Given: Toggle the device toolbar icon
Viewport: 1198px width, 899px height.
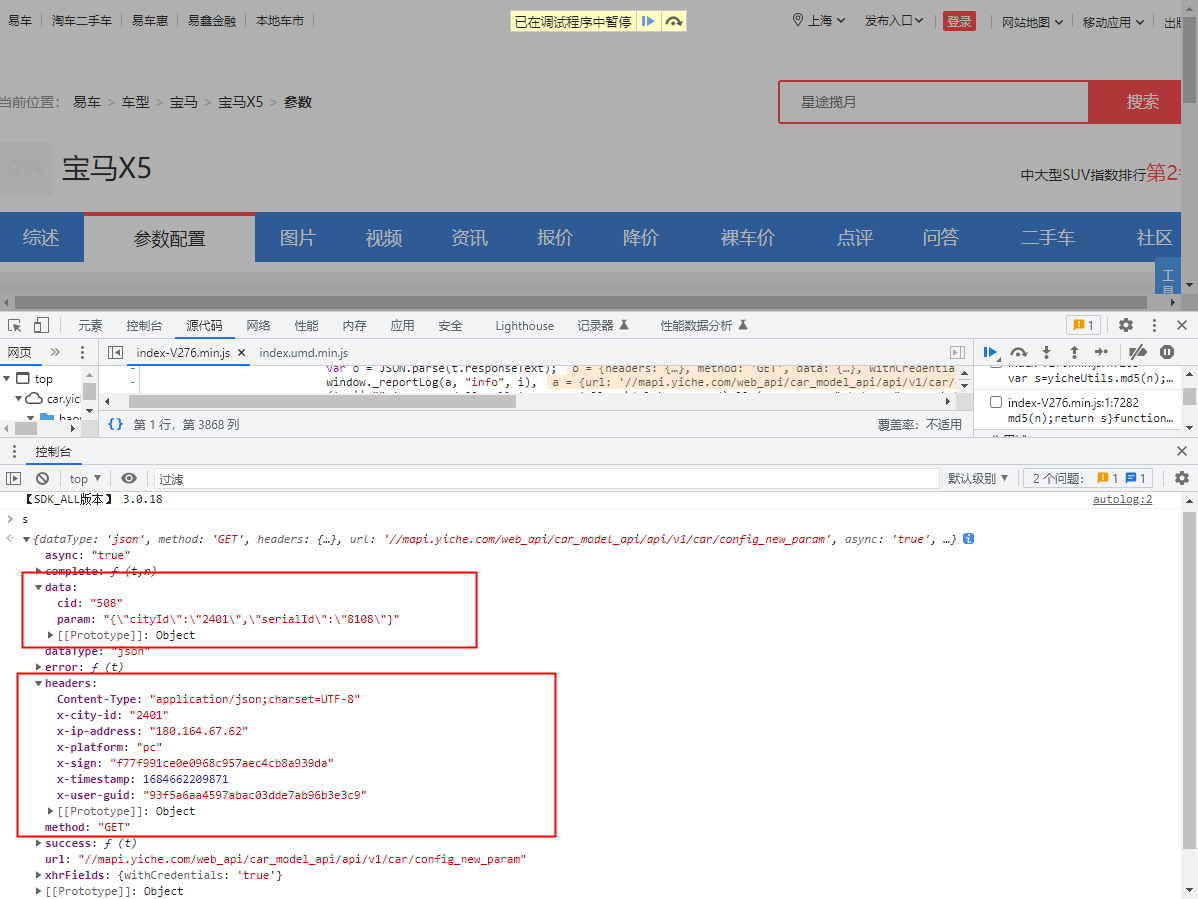Looking at the screenshot, I should (40, 325).
